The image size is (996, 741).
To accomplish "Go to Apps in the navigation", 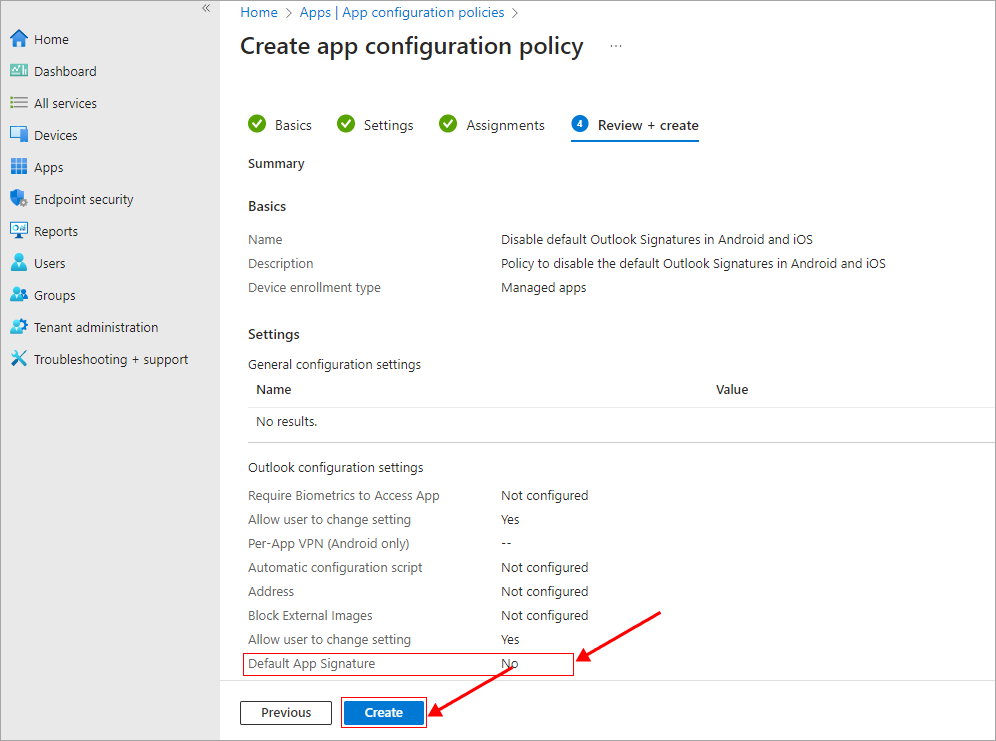I will click(49, 167).
